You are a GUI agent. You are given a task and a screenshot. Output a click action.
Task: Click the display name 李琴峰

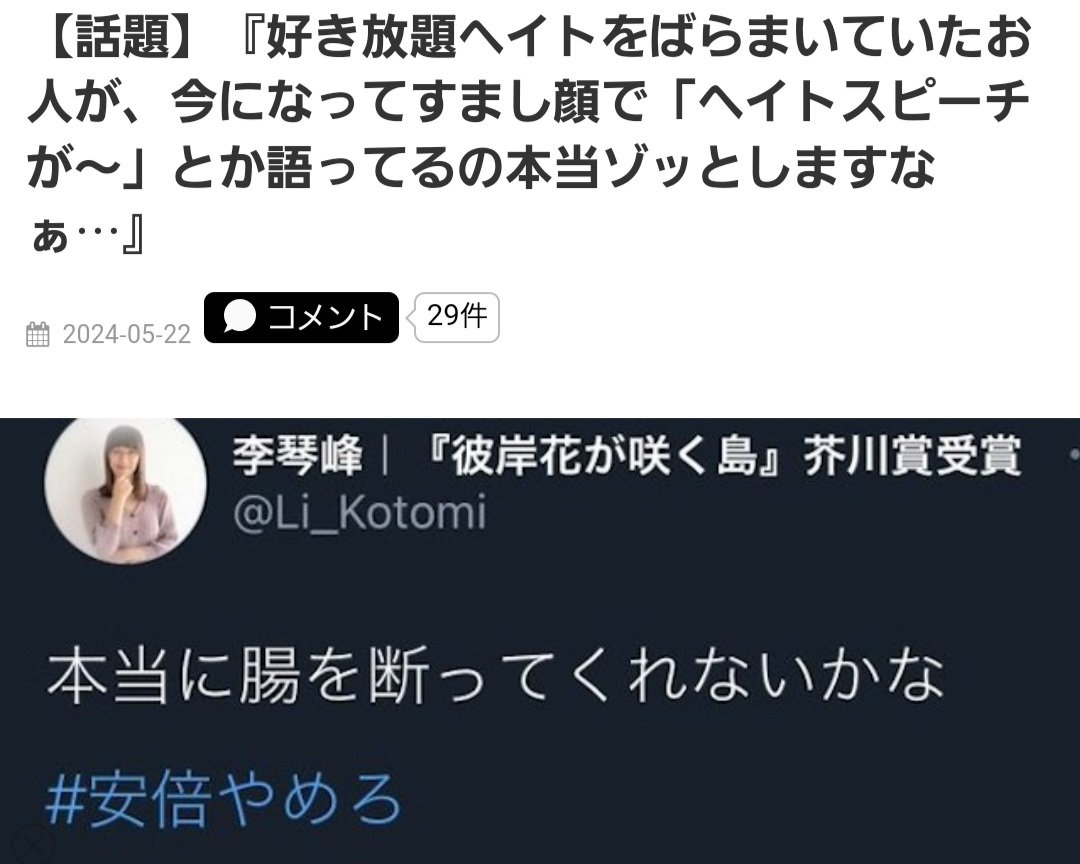click(297, 455)
